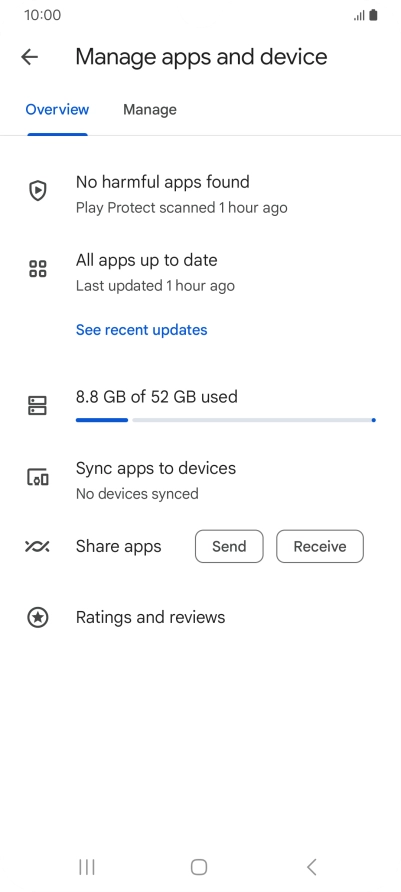Tap the back arrow in the header
Viewport: 401px width, 892px height.
pos(29,56)
